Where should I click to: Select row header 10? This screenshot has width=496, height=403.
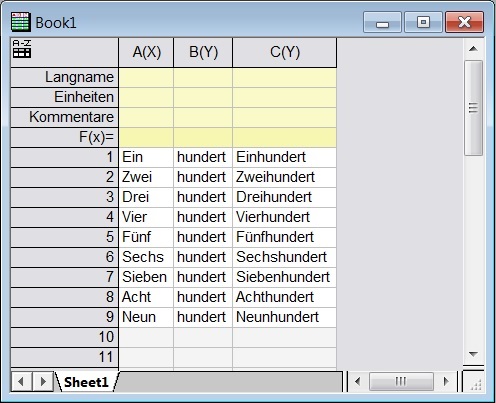[x=64, y=337]
